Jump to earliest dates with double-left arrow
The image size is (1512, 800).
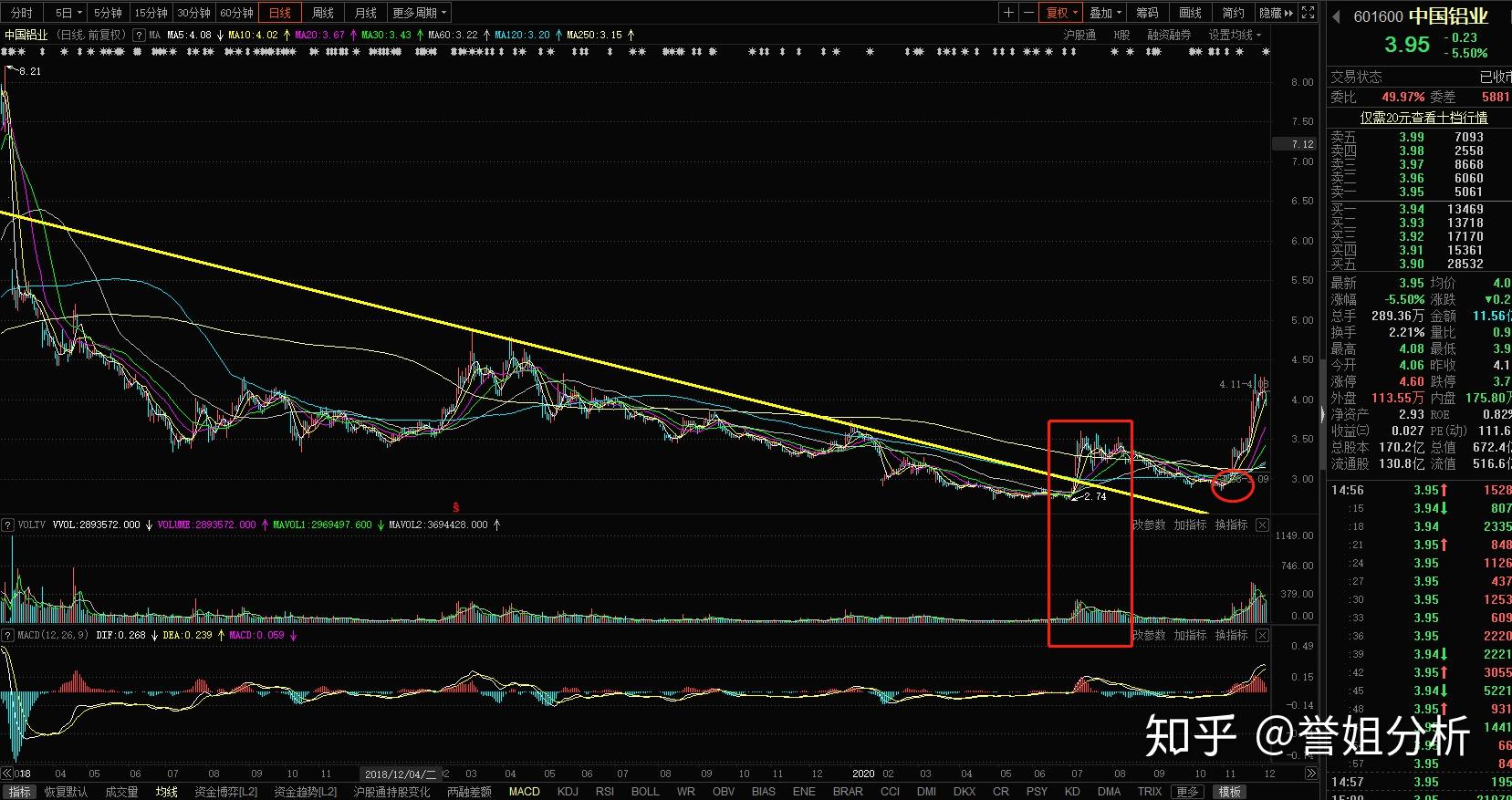7,774
